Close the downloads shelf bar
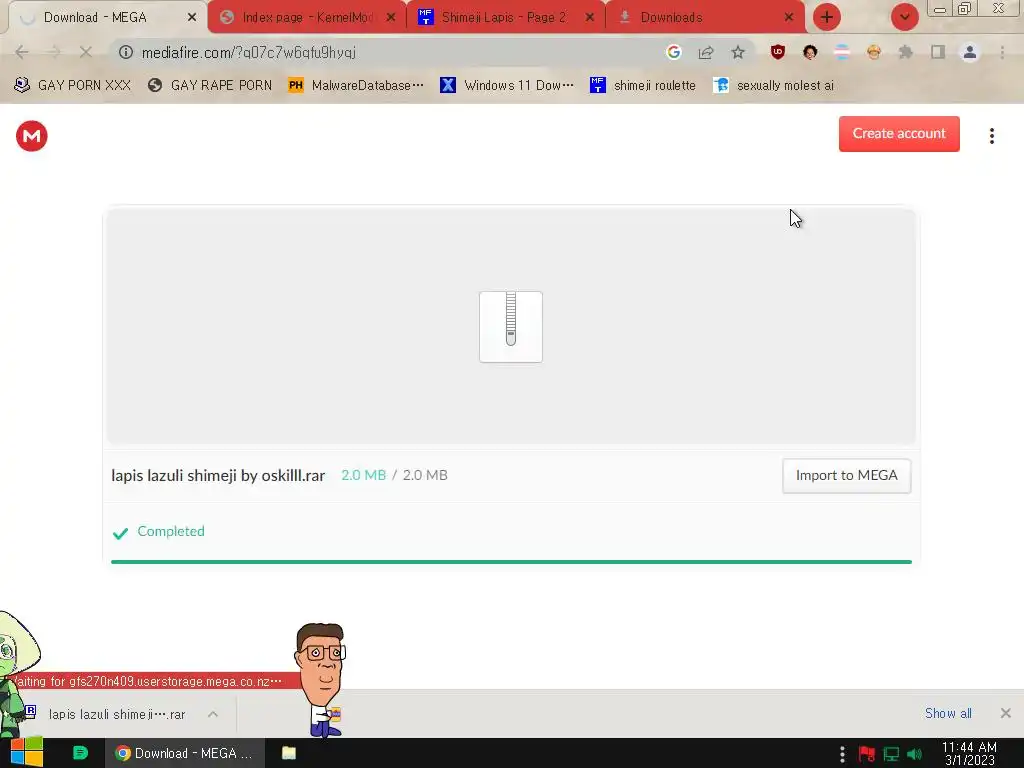 point(1006,713)
